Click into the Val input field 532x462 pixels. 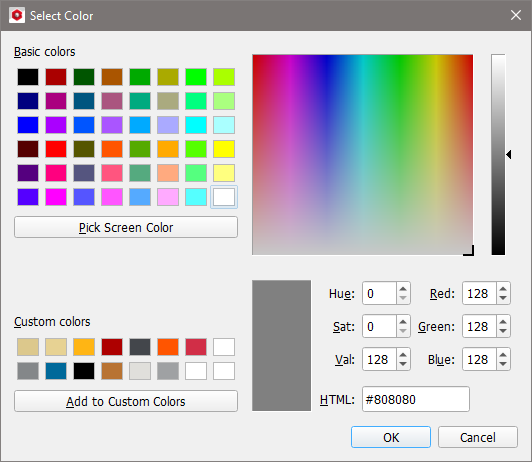coord(379,359)
